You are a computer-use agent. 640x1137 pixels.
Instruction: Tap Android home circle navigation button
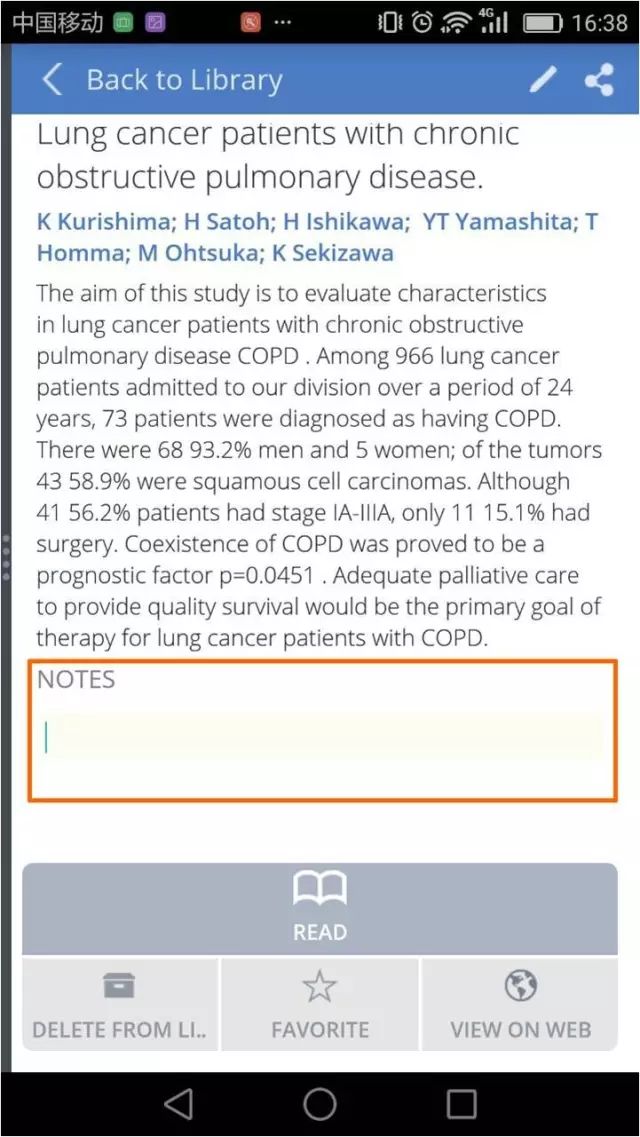(x=320, y=1104)
